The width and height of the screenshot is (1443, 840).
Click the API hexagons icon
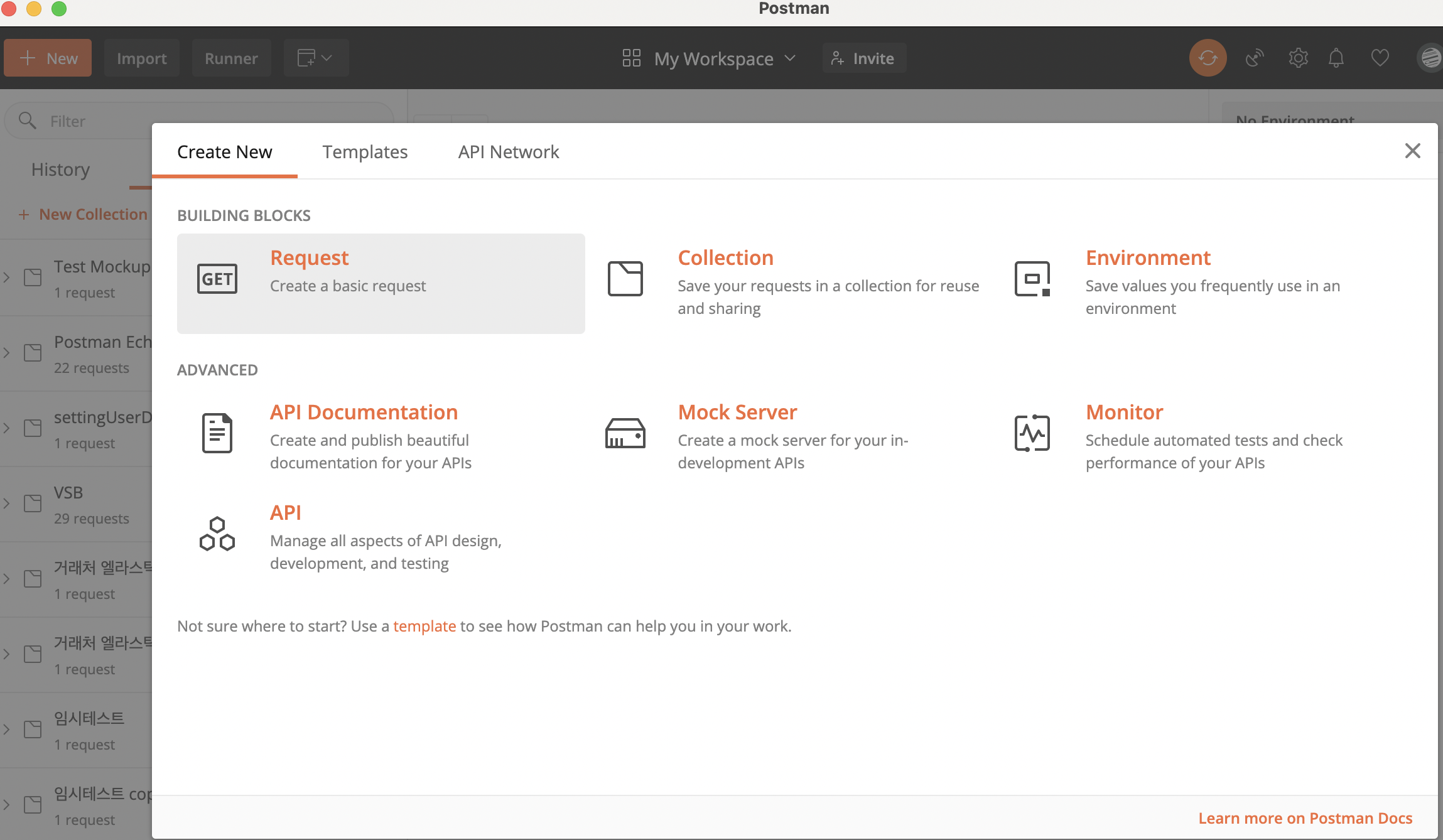(217, 534)
